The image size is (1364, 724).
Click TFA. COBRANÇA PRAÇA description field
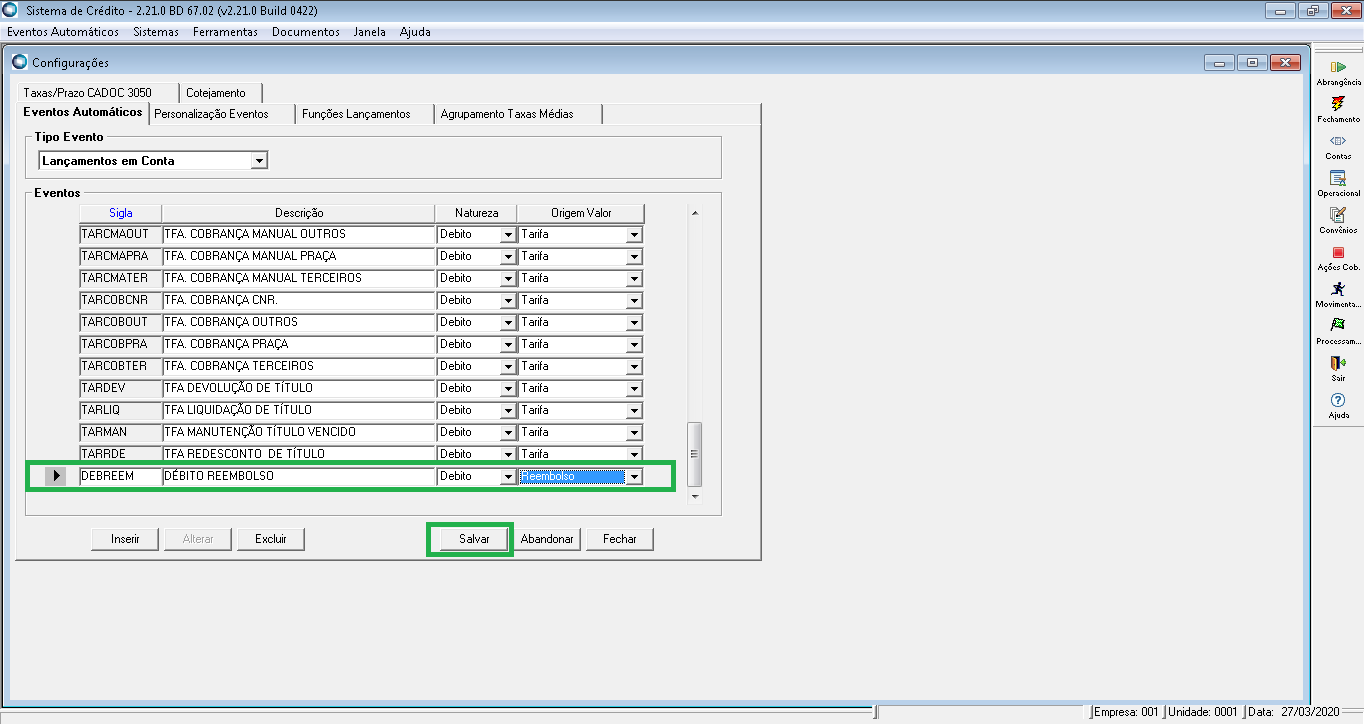(x=299, y=345)
